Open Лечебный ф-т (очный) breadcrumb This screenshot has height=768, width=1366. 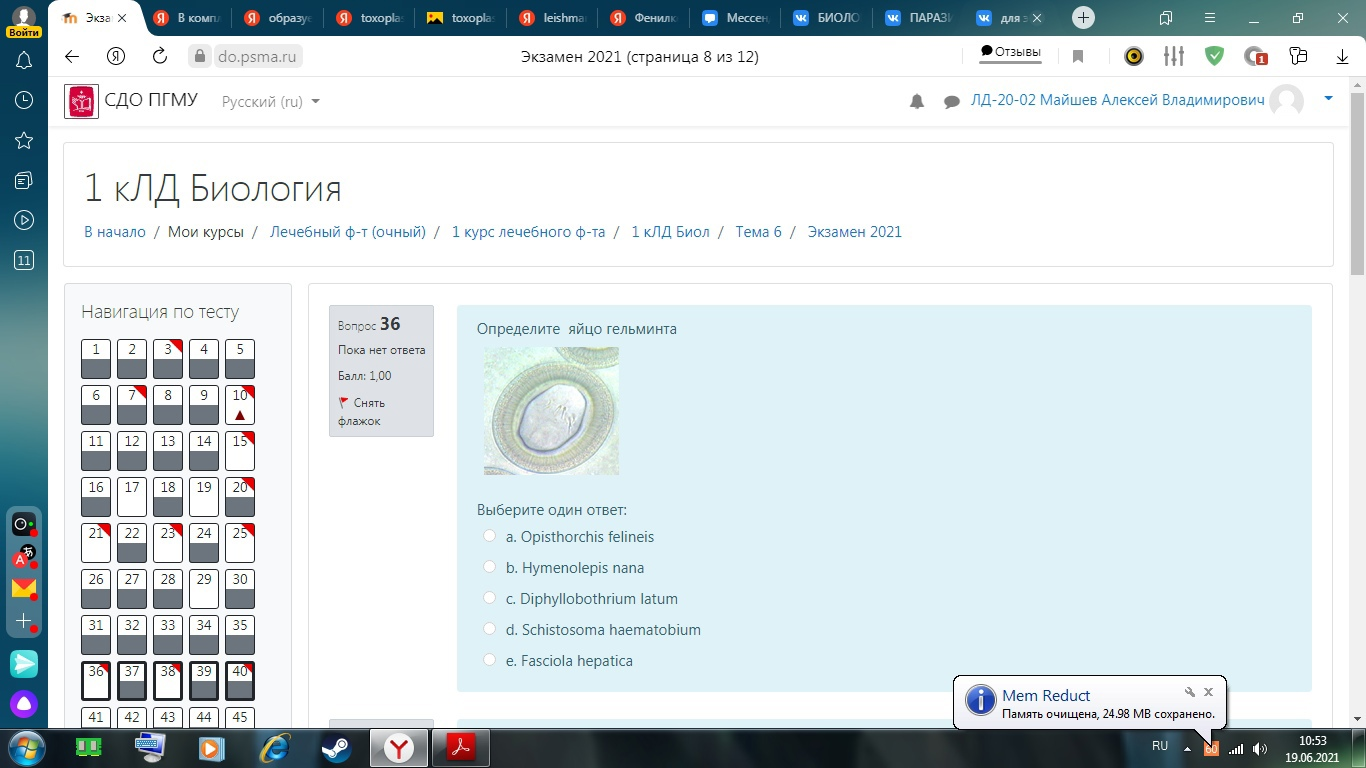(x=348, y=232)
